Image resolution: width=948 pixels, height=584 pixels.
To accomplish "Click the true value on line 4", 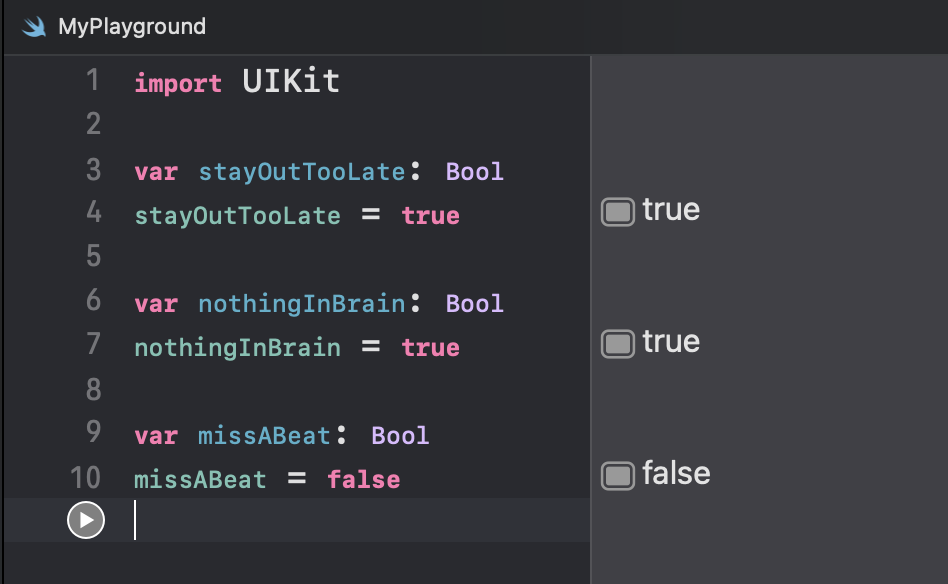I will [x=430, y=216].
